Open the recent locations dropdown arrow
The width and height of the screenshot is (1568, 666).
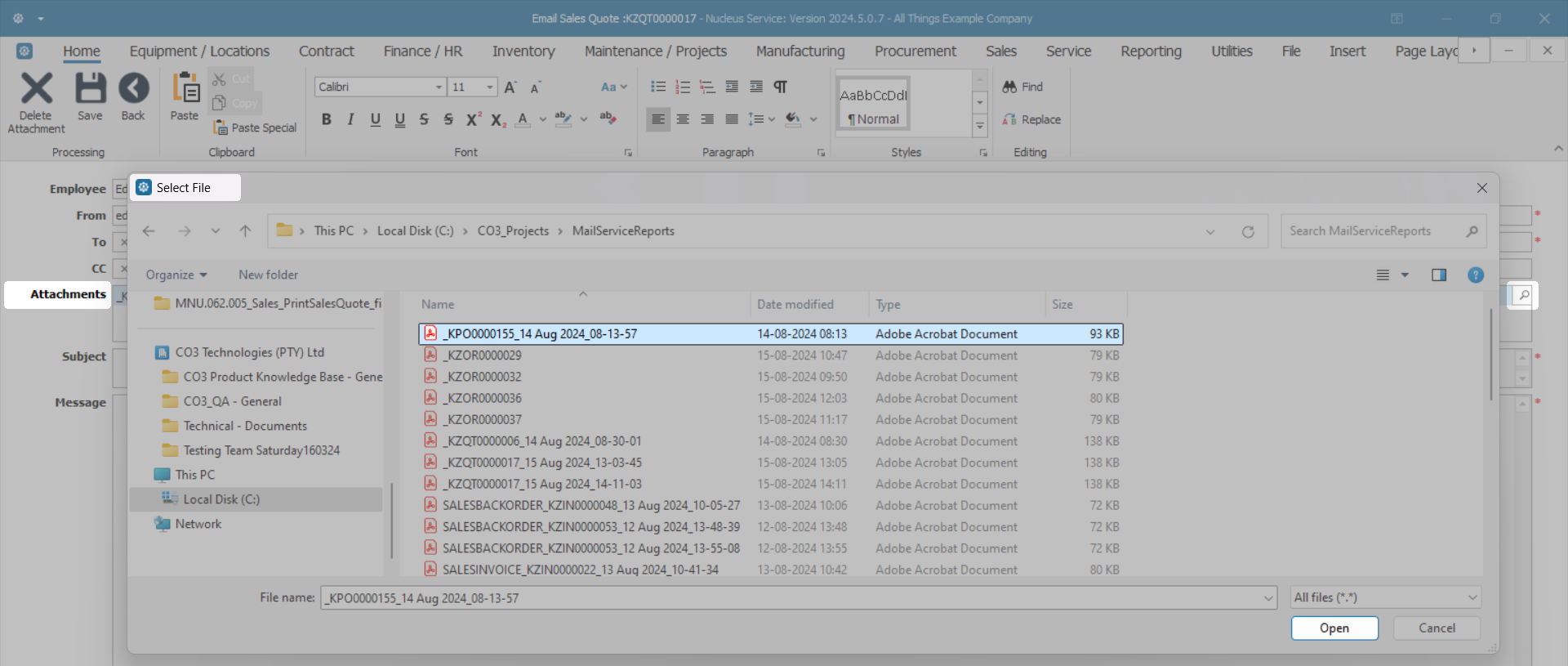(216, 231)
